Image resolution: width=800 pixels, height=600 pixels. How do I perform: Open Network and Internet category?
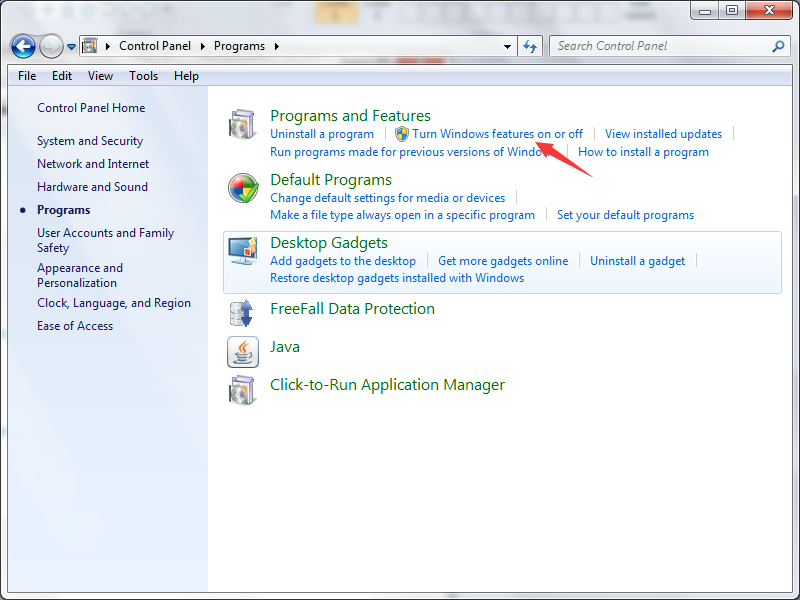pos(93,164)
